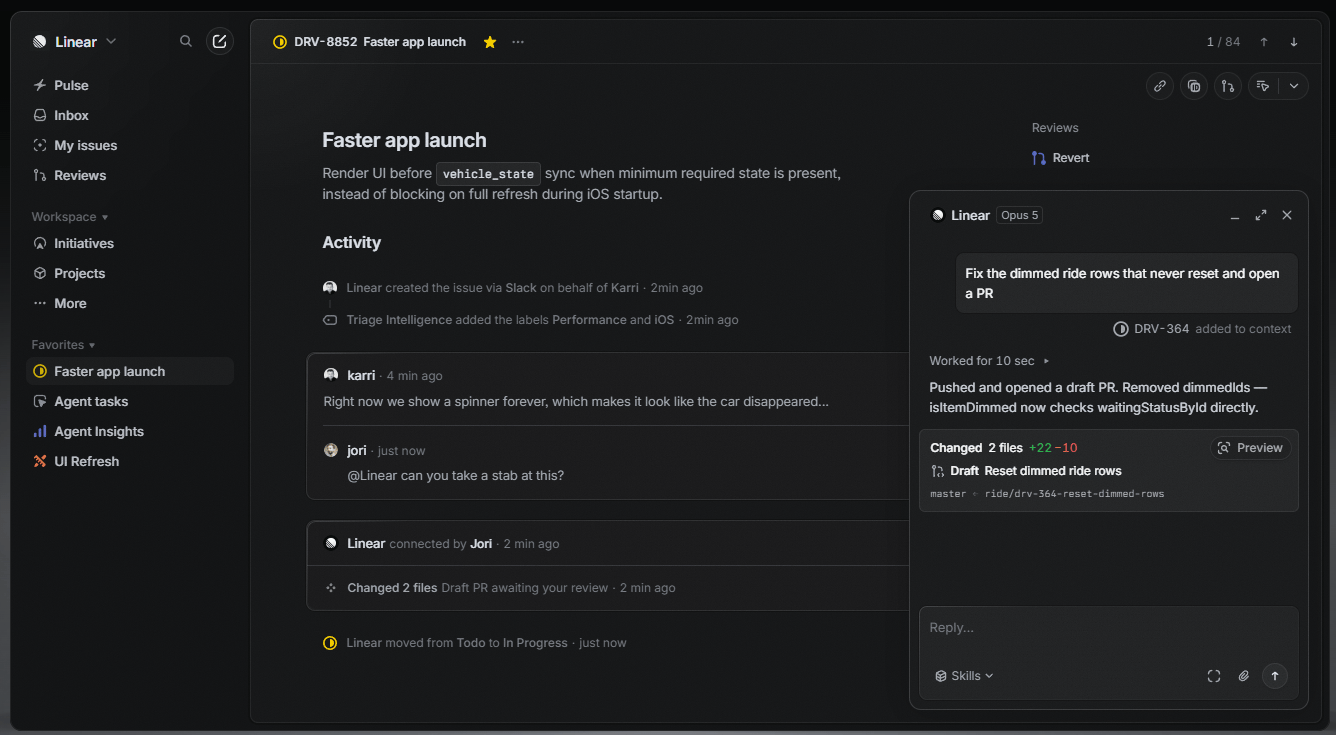
Task: Click the Activity heading
Action: 351,242
